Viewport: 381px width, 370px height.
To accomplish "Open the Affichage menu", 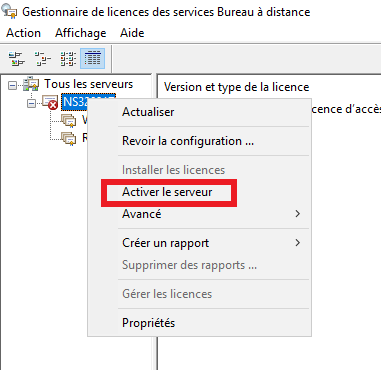I will click(81, 33).
